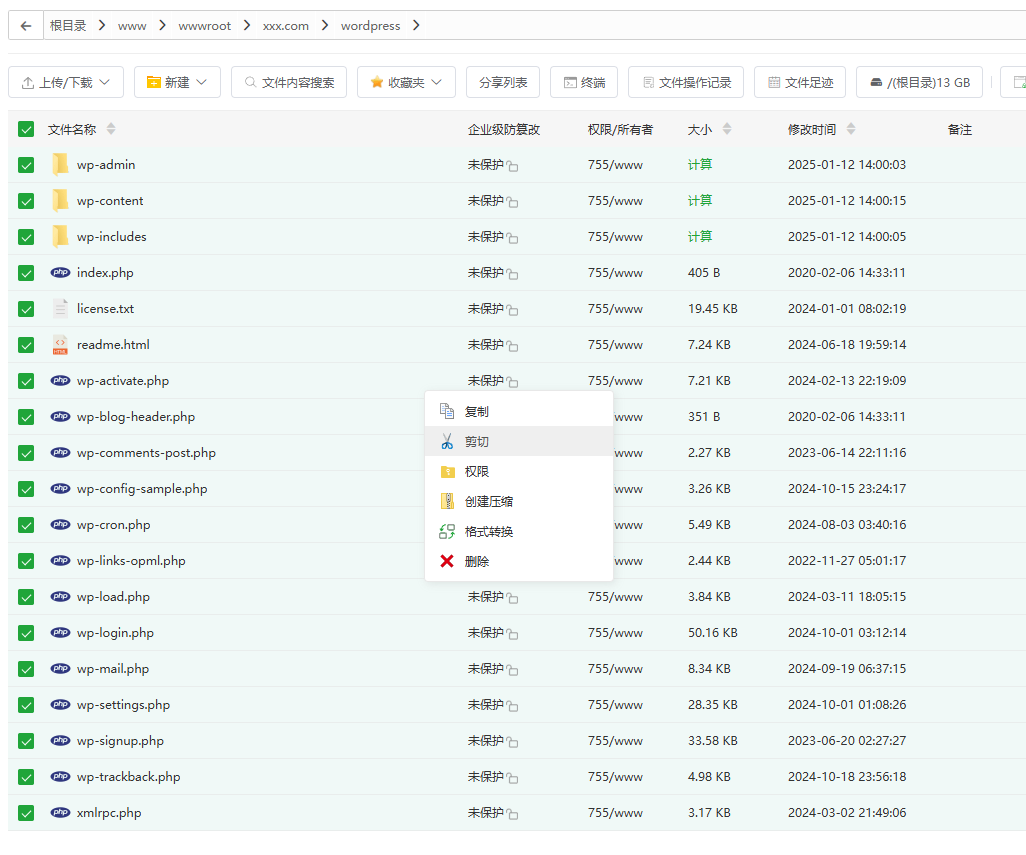Uncheck the xmlrpc.php file checkbox
This screenshot has height=855, width=1026.
25,813
